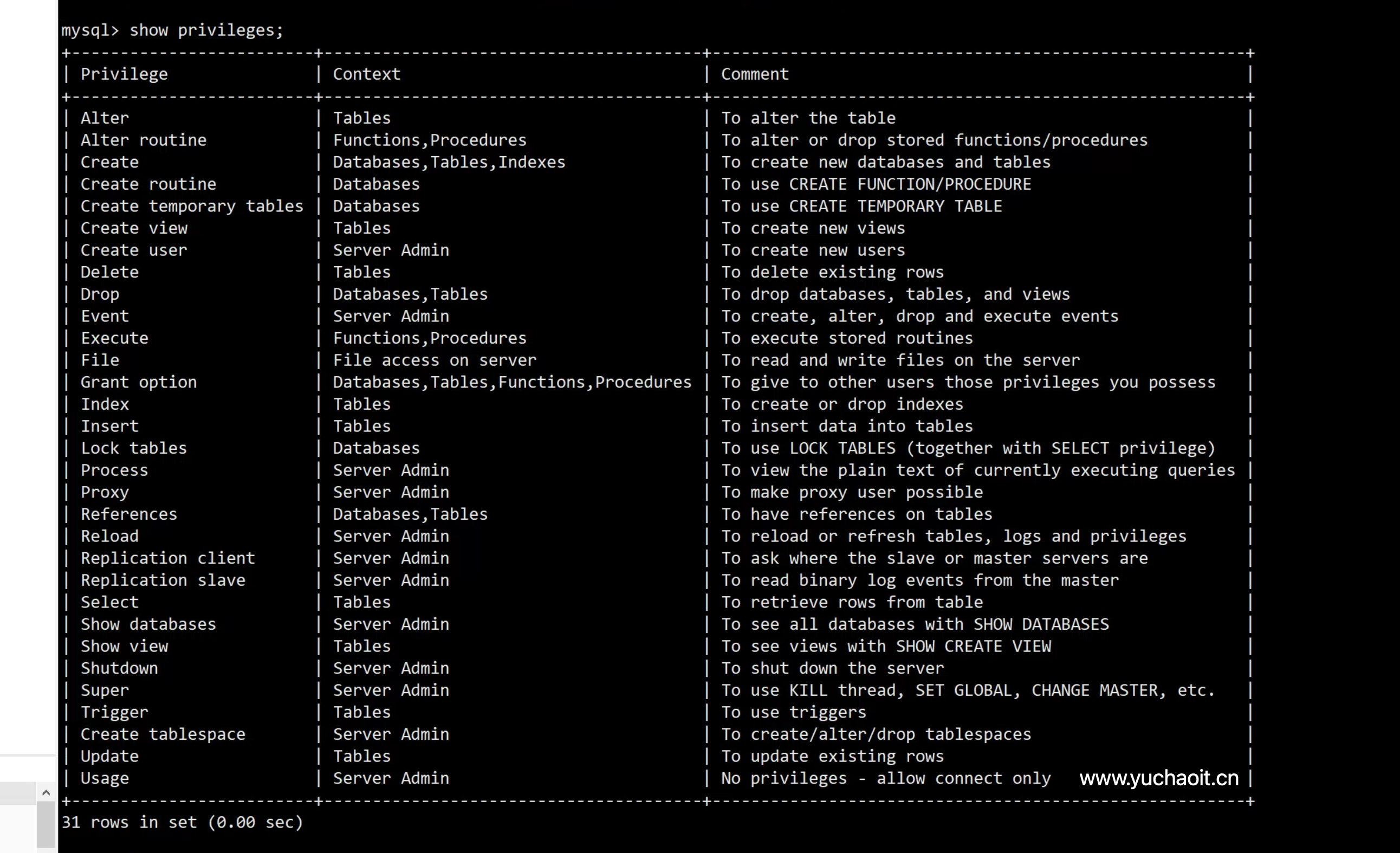The width and height of the screenshot is (1400, 853).
Task: Click the 'Show databases' privilege entry
Action: pyautogui.click(x=148, y=624)
